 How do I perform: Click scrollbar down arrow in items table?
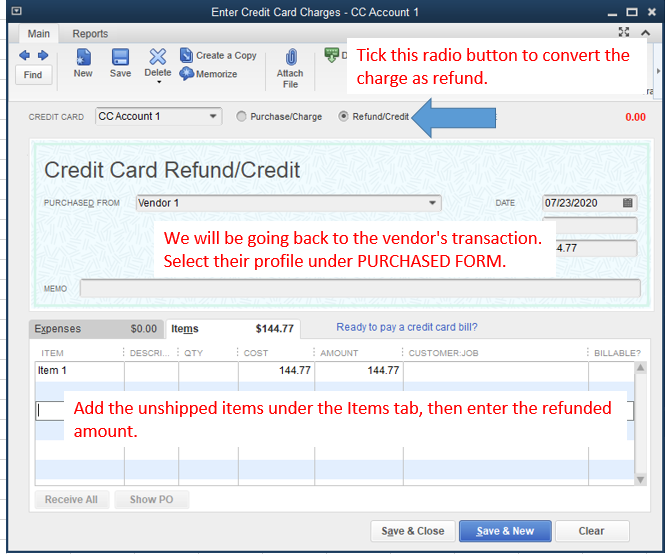tap(640, 480)
